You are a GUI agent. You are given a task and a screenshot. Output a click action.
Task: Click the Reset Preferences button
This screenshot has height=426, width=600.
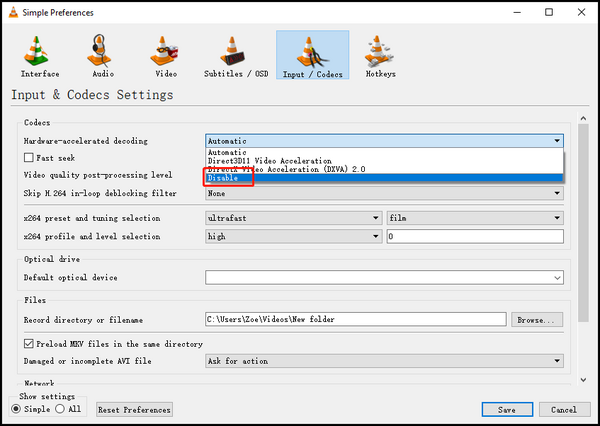[134, 409]
